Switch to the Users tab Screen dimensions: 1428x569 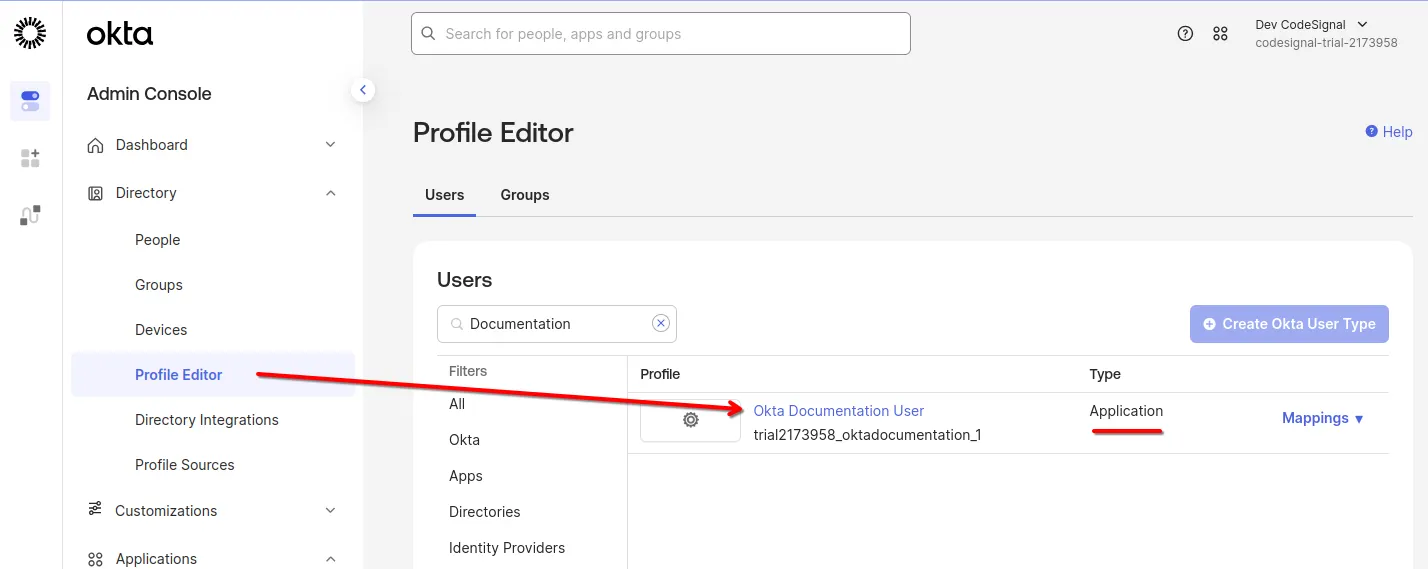pos(444,195)
